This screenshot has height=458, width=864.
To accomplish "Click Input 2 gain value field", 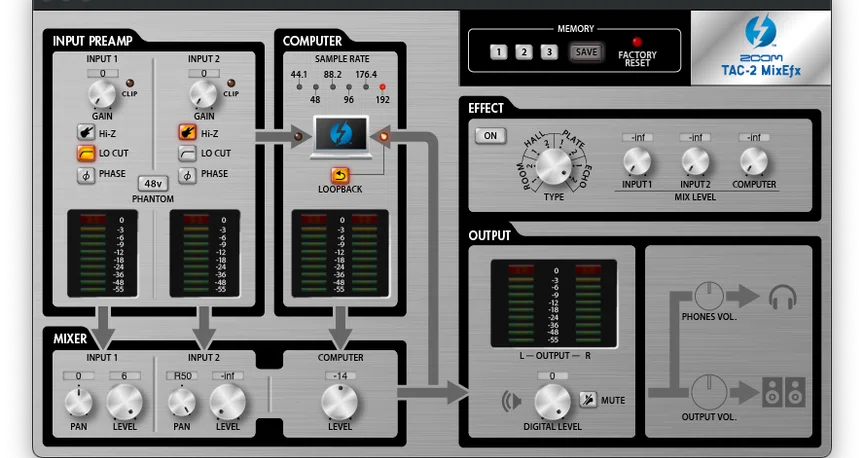I will coord(204,73).
